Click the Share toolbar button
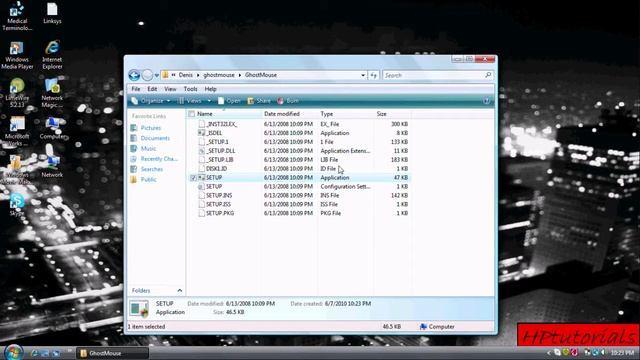 259,101
